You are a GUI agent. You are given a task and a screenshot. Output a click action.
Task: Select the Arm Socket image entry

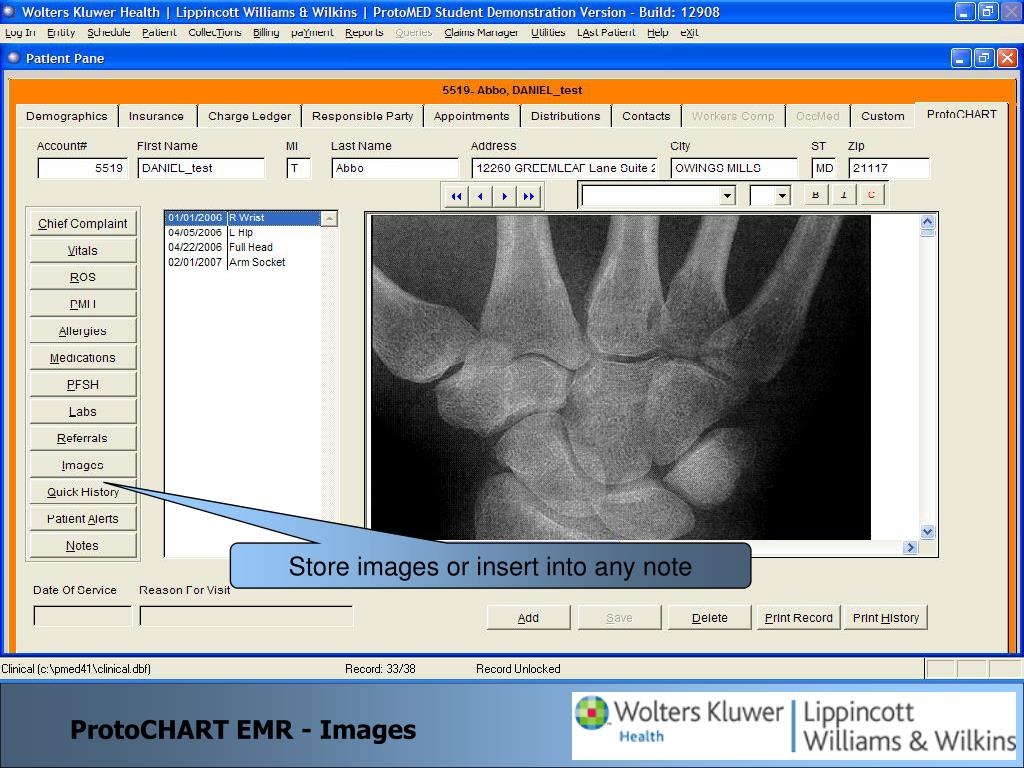[243, 263]
